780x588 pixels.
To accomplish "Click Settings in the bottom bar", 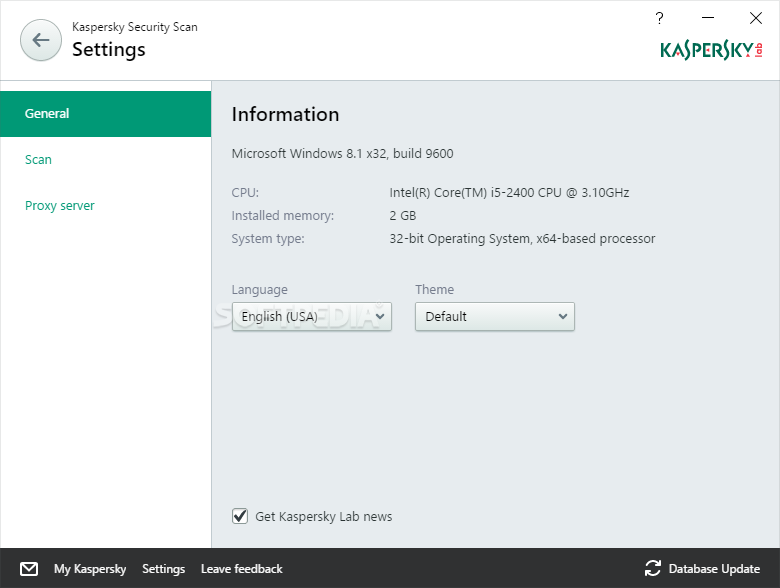I will (x=164, y=569).
